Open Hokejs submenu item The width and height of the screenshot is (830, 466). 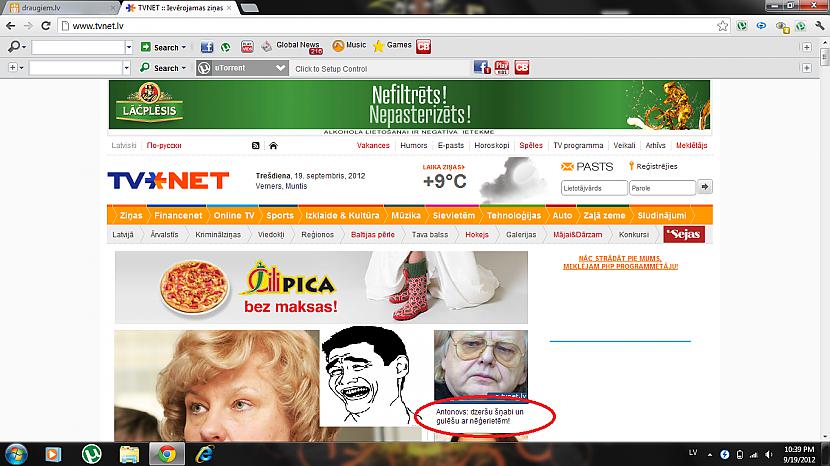477,235
